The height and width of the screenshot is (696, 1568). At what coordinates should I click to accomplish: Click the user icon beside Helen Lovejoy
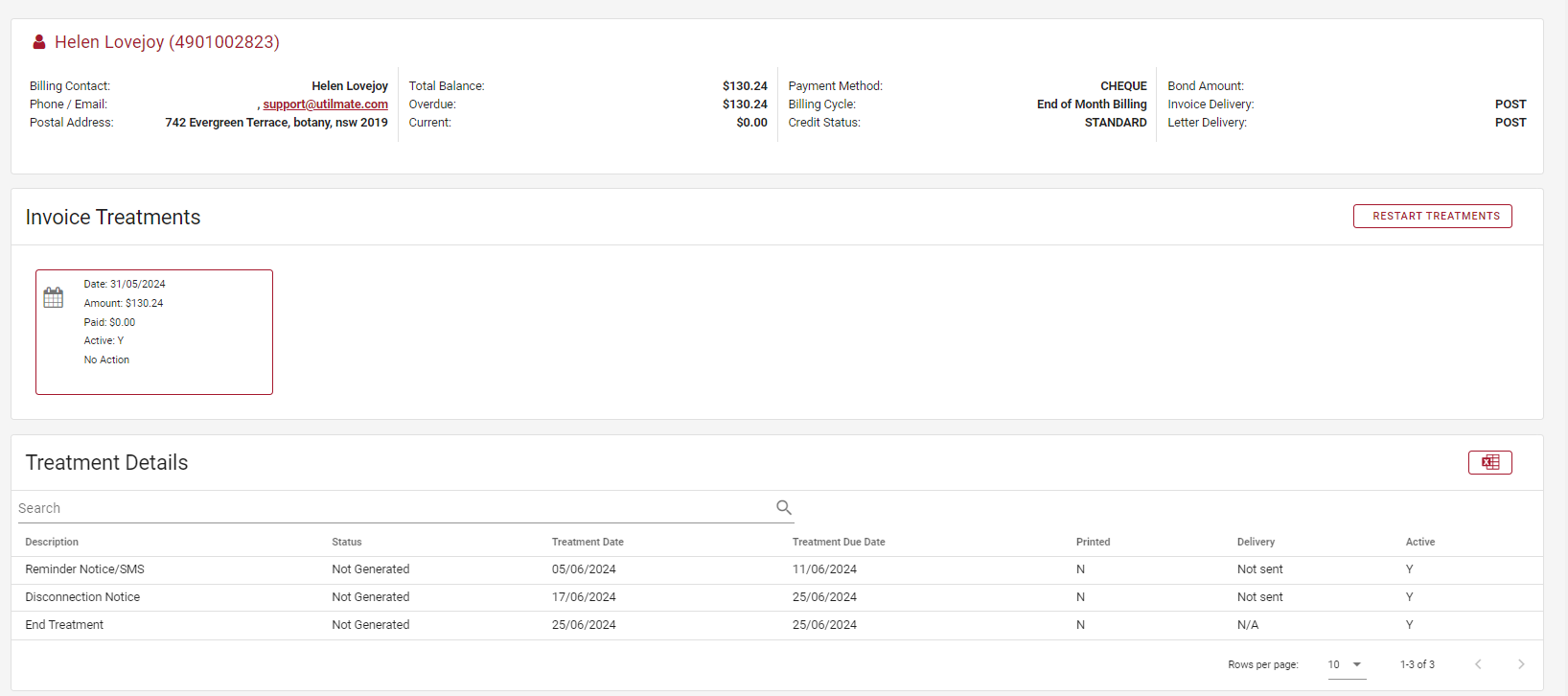[x=39, y=42]
